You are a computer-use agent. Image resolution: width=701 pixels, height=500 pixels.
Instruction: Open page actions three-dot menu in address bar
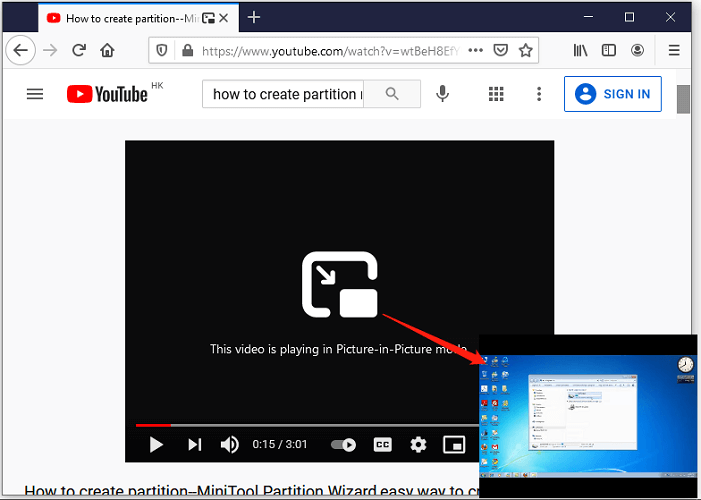[476, 50]
